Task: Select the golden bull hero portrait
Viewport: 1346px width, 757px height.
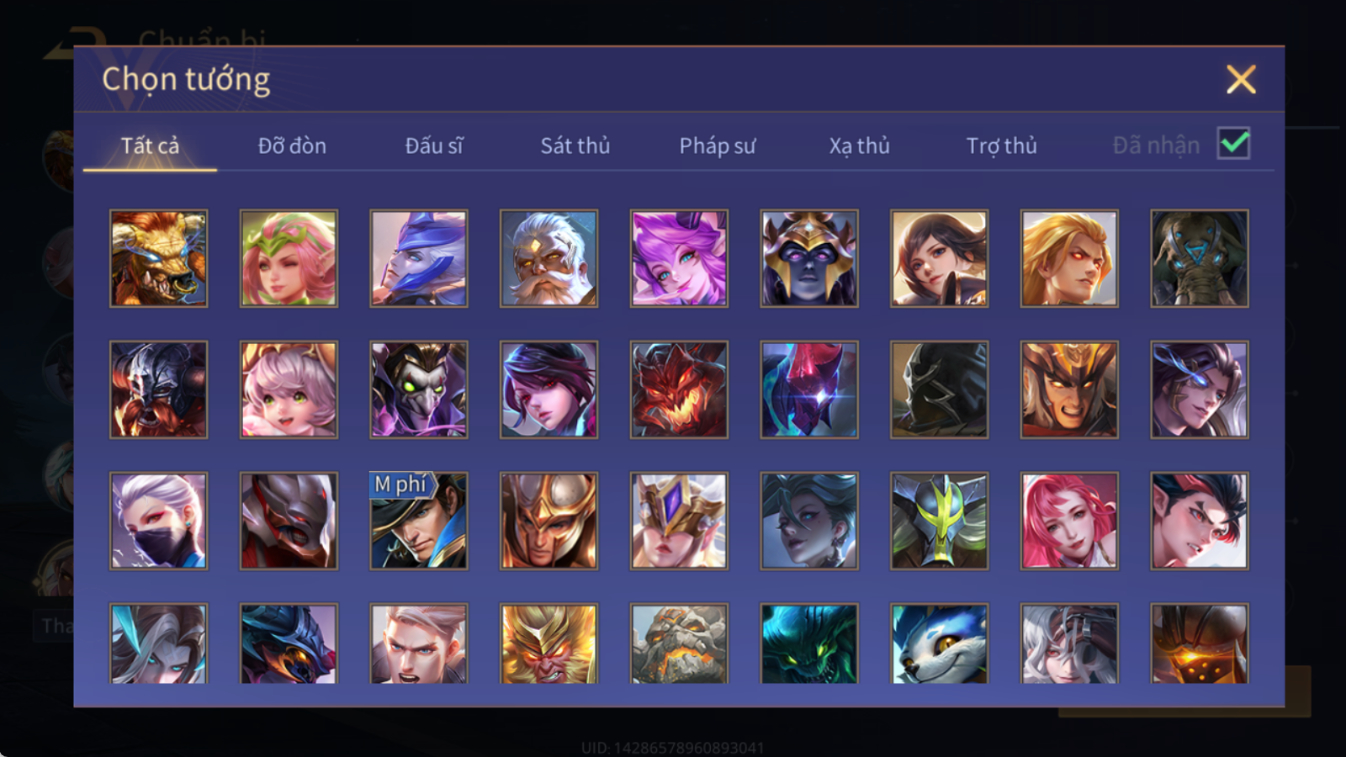Action: coord(158,258)
